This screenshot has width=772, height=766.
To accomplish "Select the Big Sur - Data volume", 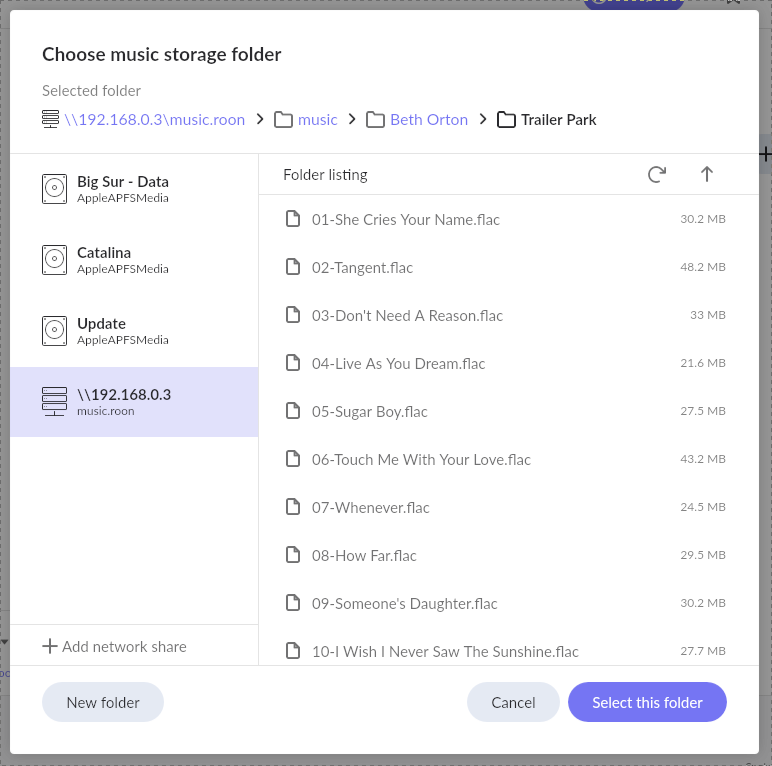I will point(134,189).
